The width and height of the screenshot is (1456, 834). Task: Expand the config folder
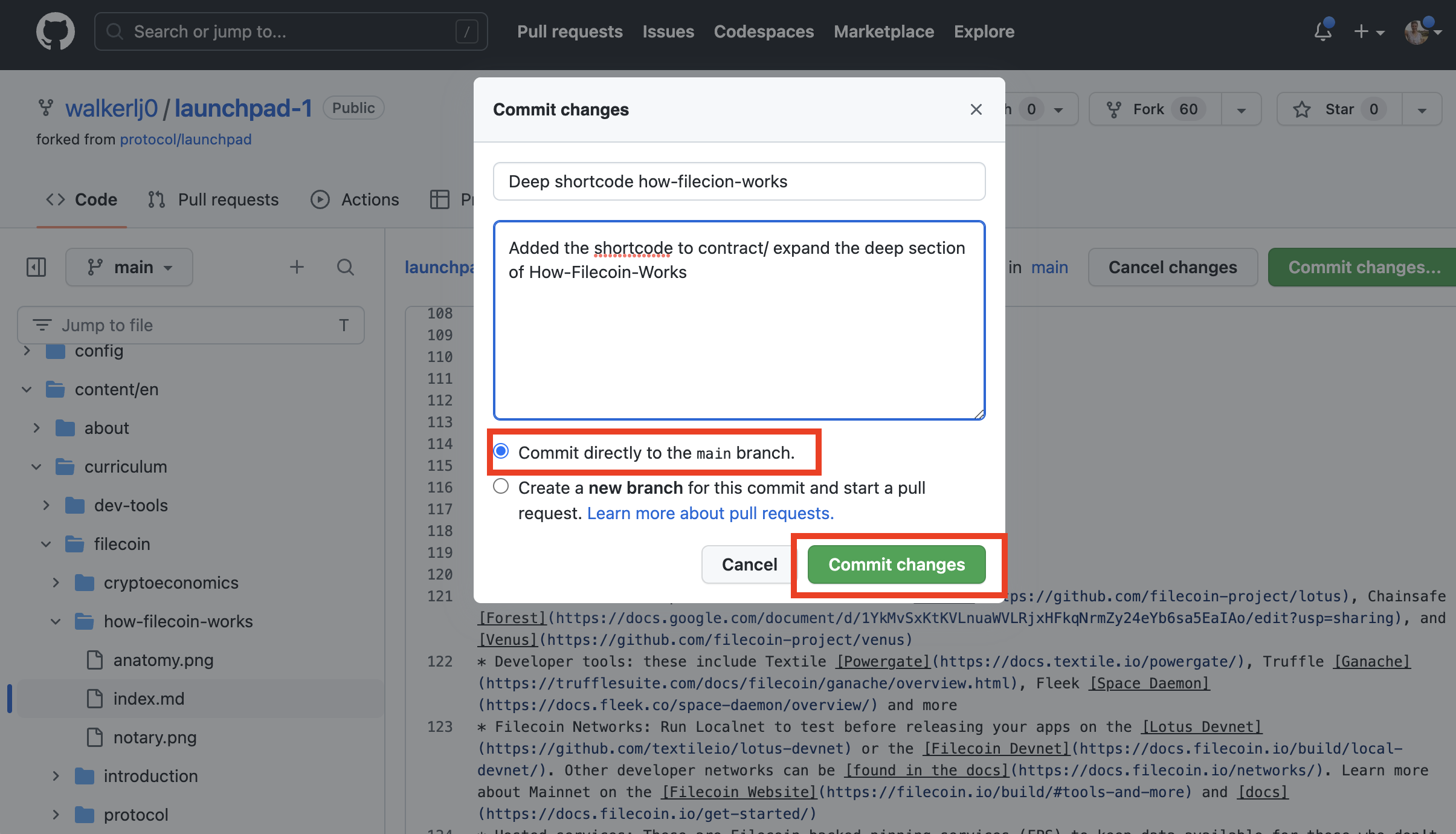coord(27,351)
